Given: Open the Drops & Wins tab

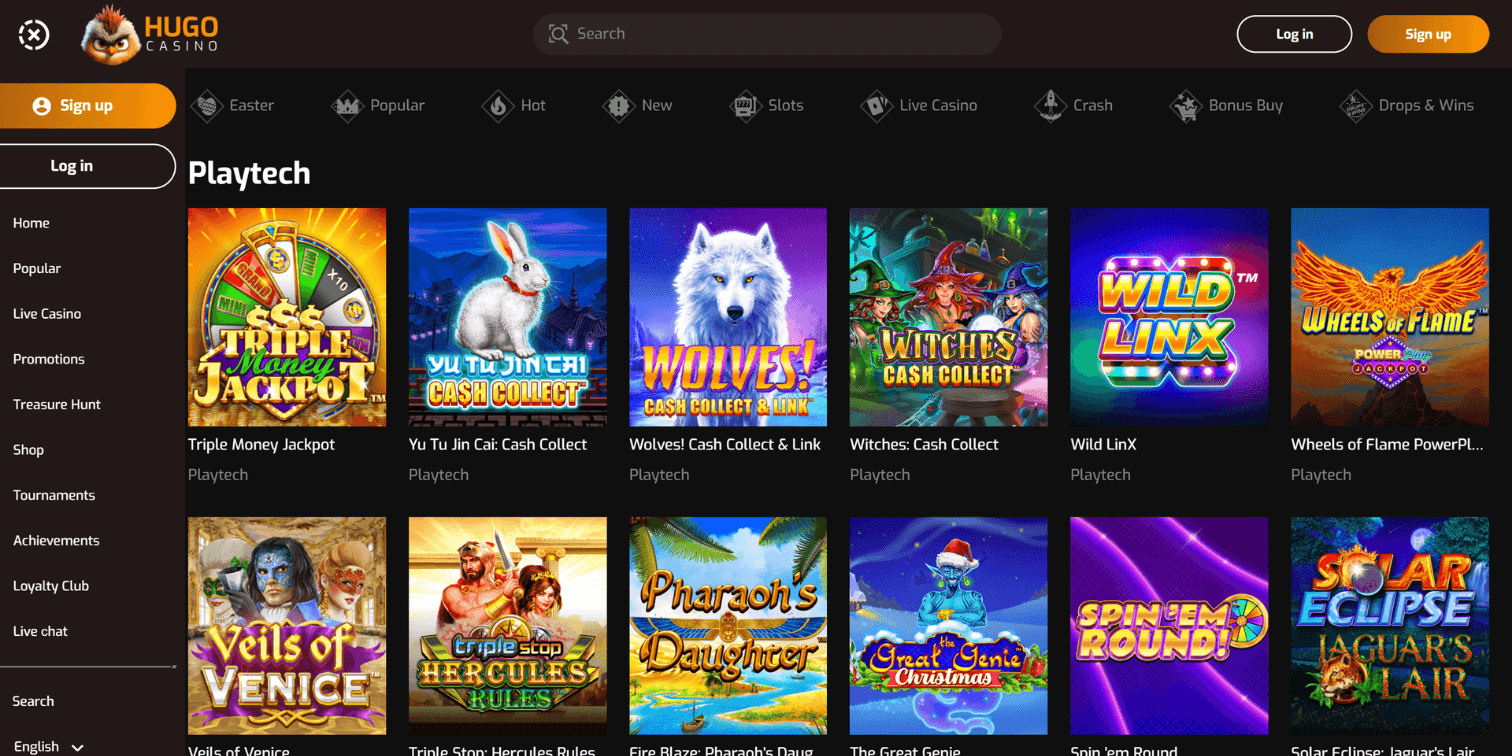Looking at the screenshot, I should [x=1407, y=105].
